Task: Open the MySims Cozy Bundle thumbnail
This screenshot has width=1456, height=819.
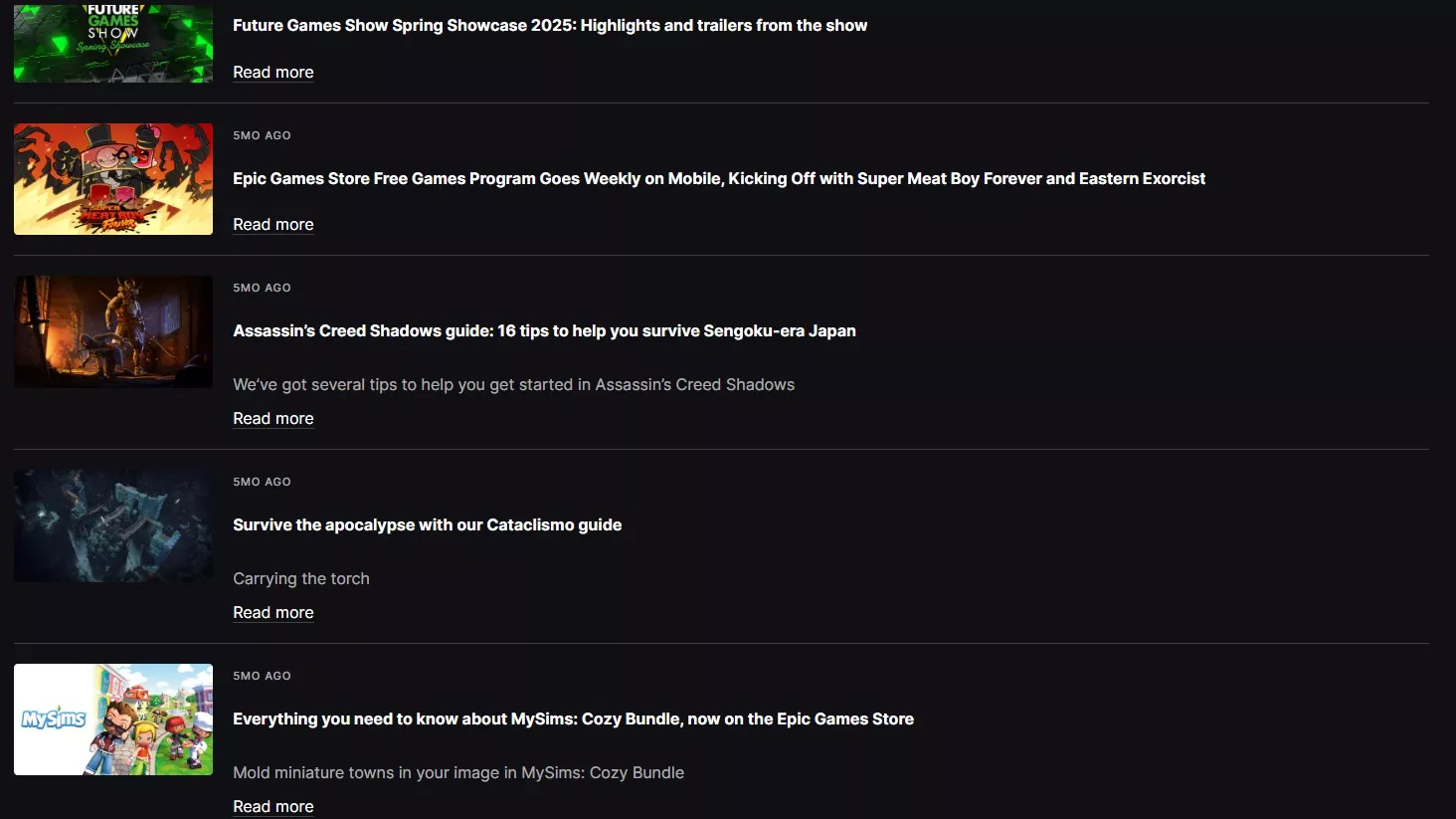Action: (x=113, y=719)
